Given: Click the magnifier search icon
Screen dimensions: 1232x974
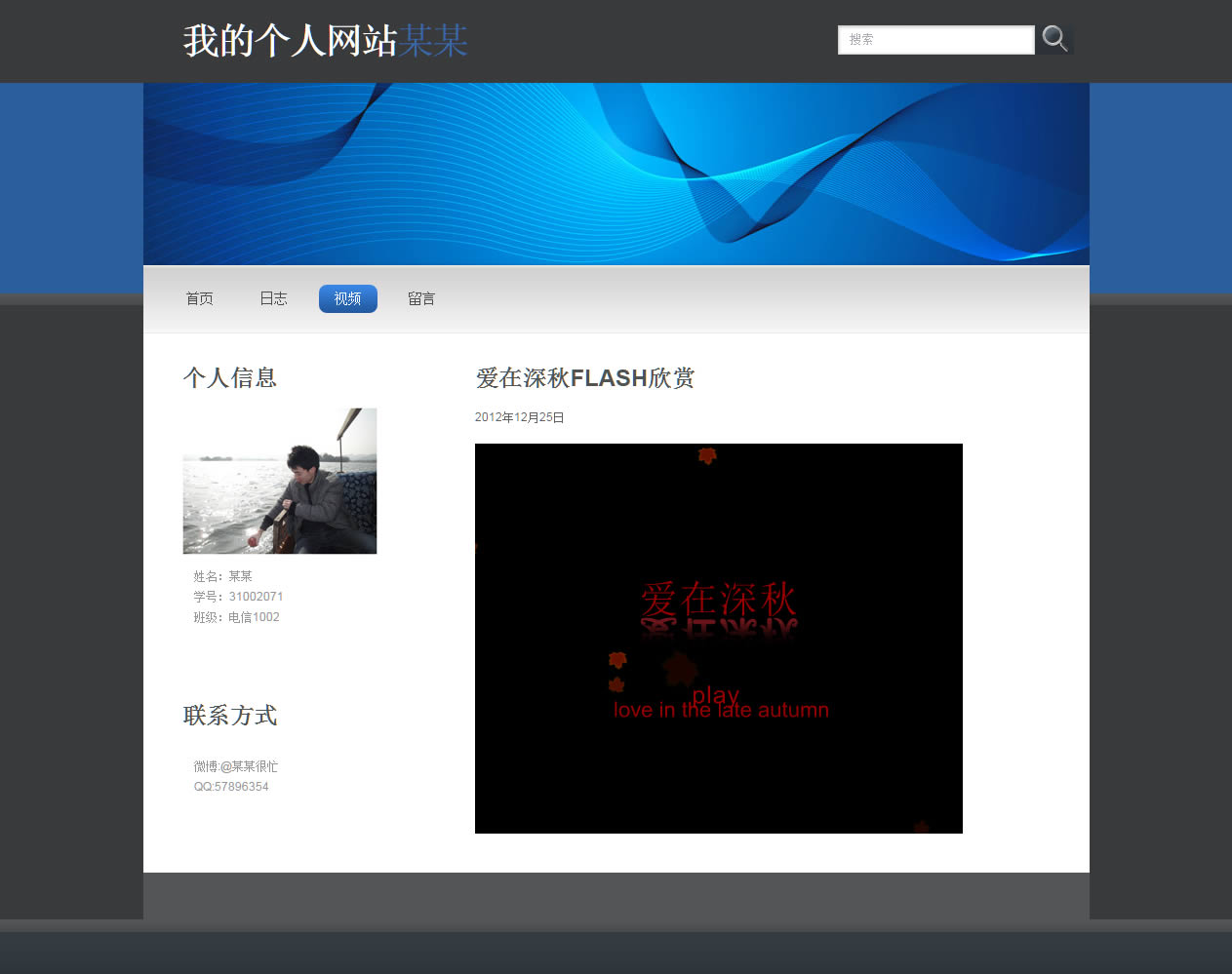Looking at the screenshot, I should pyautogui.click(x=1054, y=39).
